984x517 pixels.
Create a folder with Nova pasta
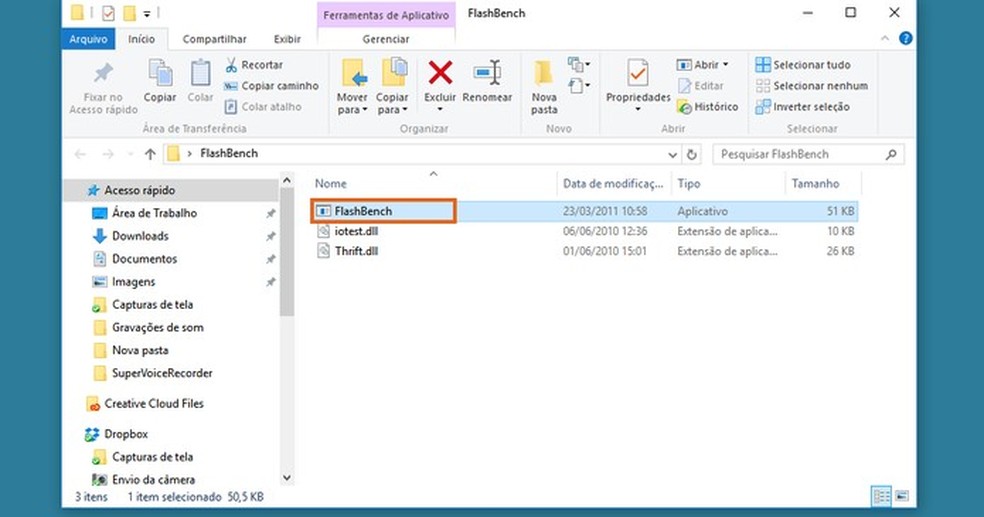pos(544,87)
